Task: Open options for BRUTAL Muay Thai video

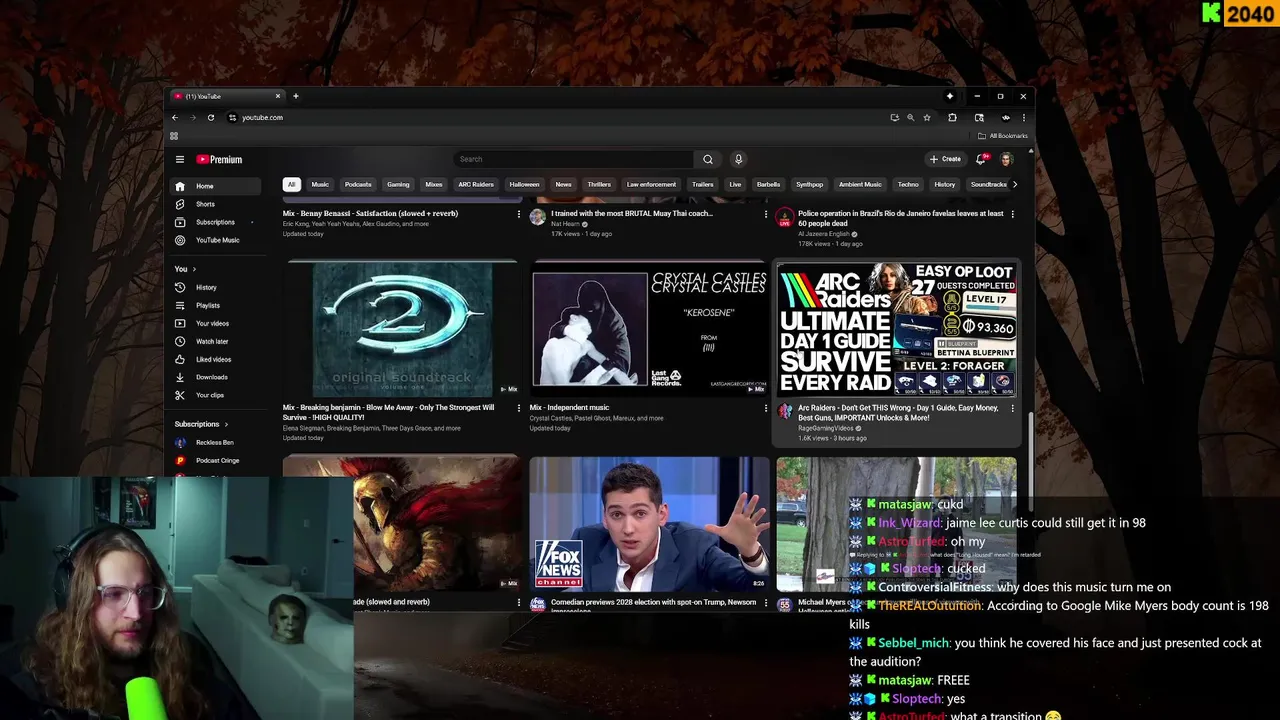Action: 766,214
